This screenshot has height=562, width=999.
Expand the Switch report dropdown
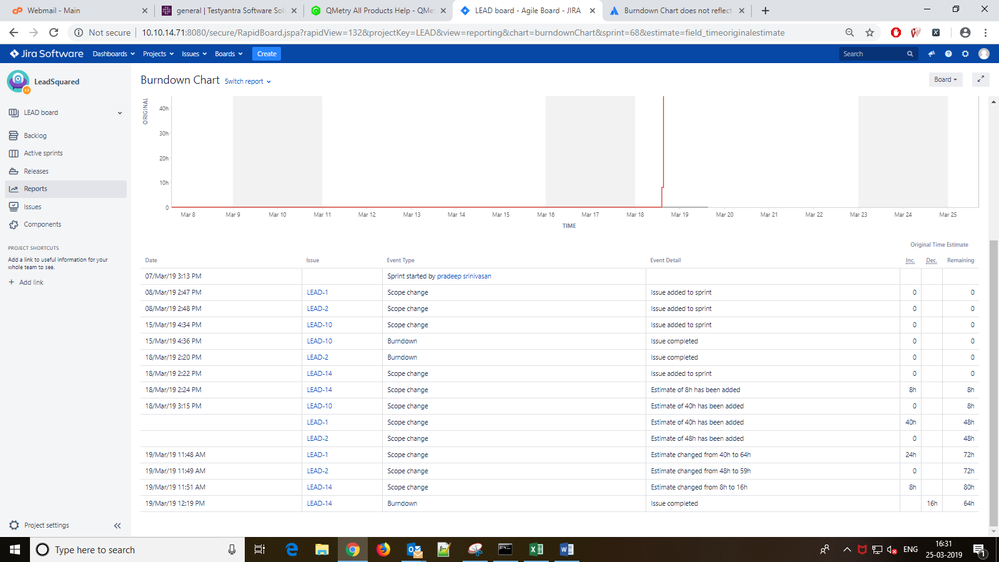tap(248, 82)
